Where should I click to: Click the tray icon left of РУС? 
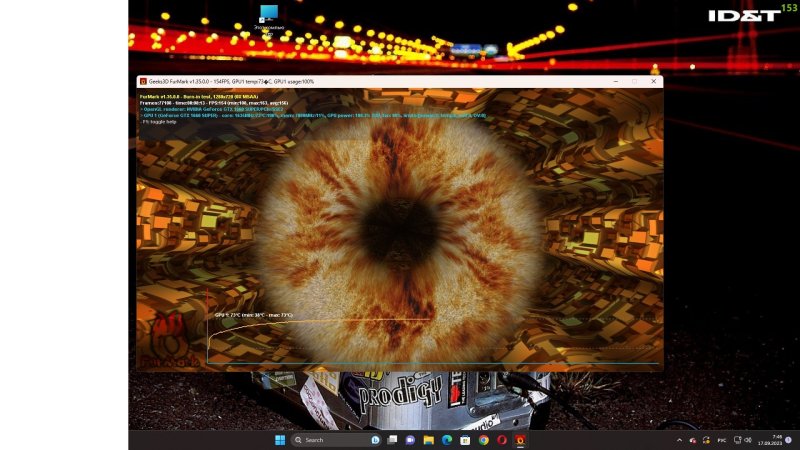(706, 440)
